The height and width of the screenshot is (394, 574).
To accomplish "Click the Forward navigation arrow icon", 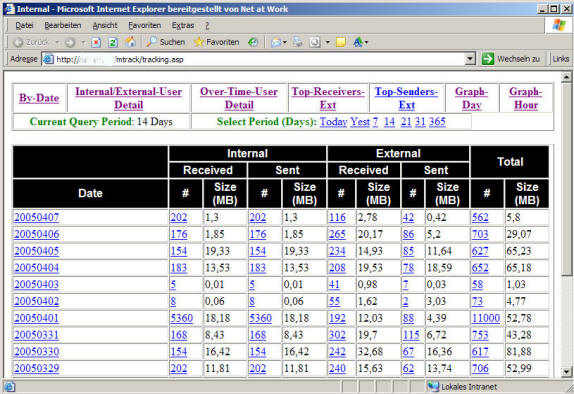I will coord(70,42).
